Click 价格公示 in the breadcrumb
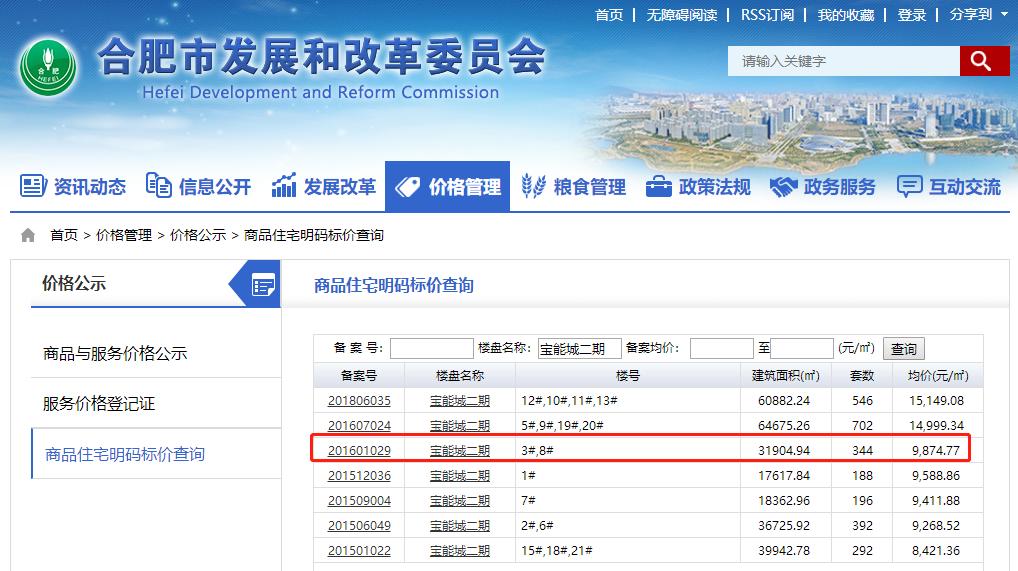1018x571 pixels. click(x=198, y=235)
